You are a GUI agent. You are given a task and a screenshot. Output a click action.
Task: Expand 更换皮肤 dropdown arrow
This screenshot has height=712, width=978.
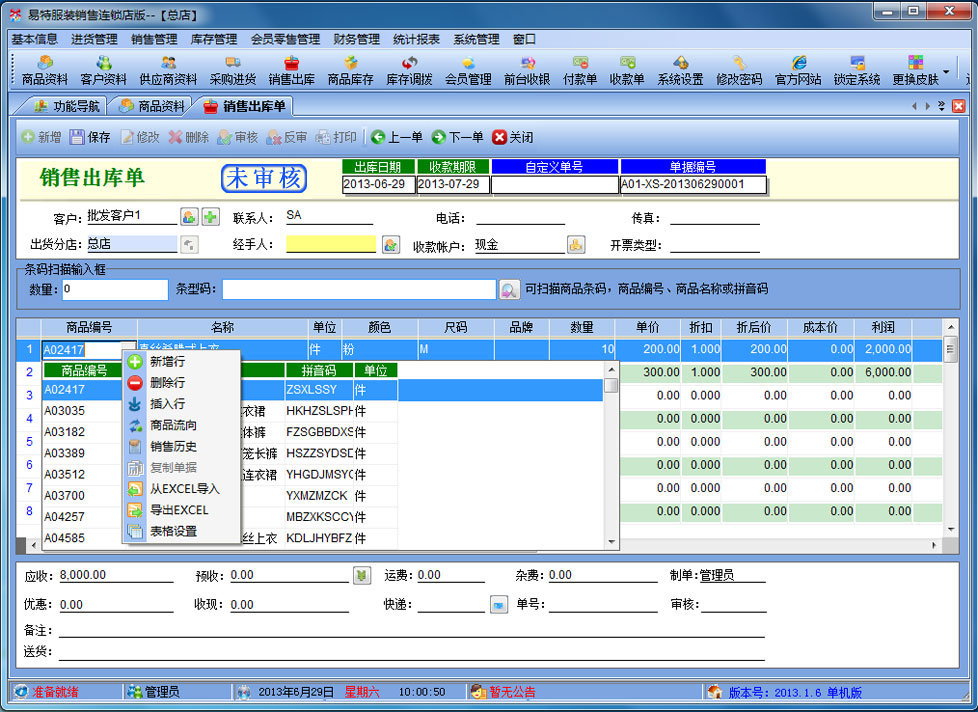946,72
